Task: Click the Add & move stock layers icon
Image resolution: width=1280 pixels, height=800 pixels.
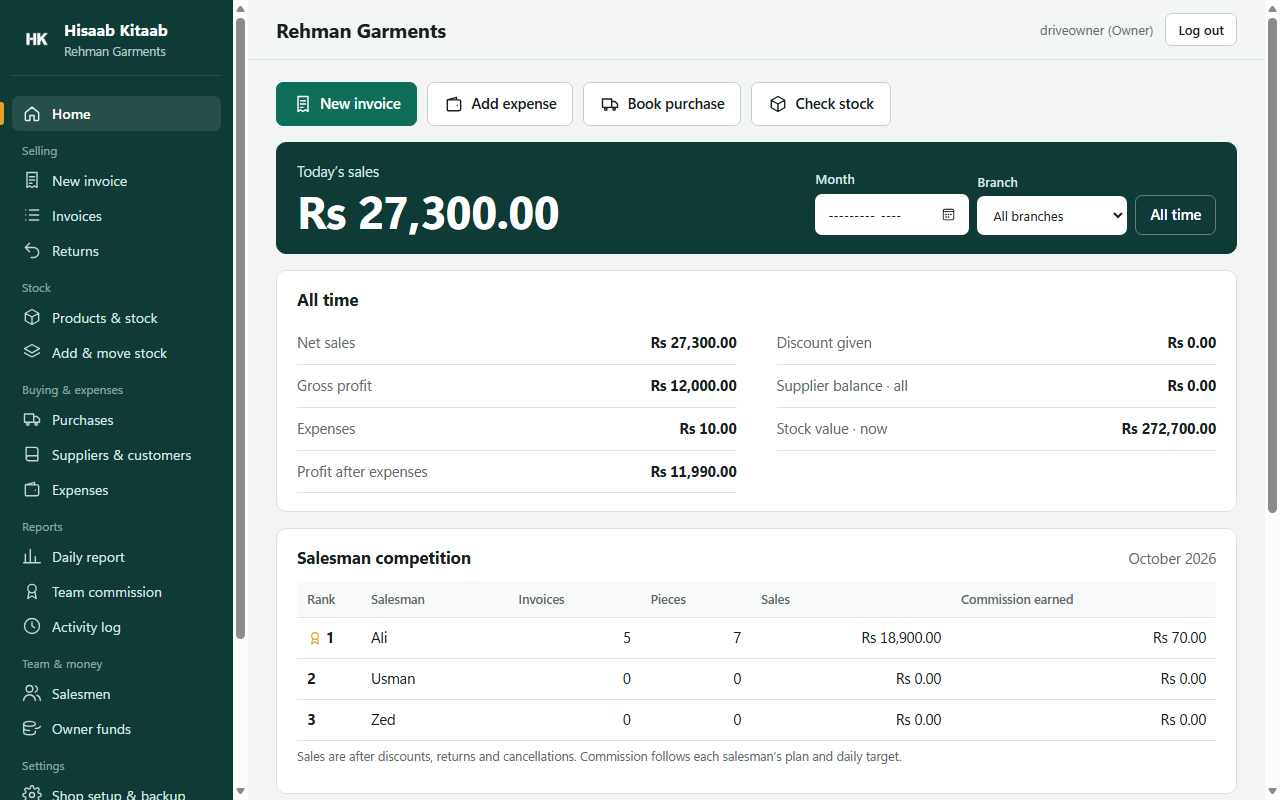Action: (33, 353)
